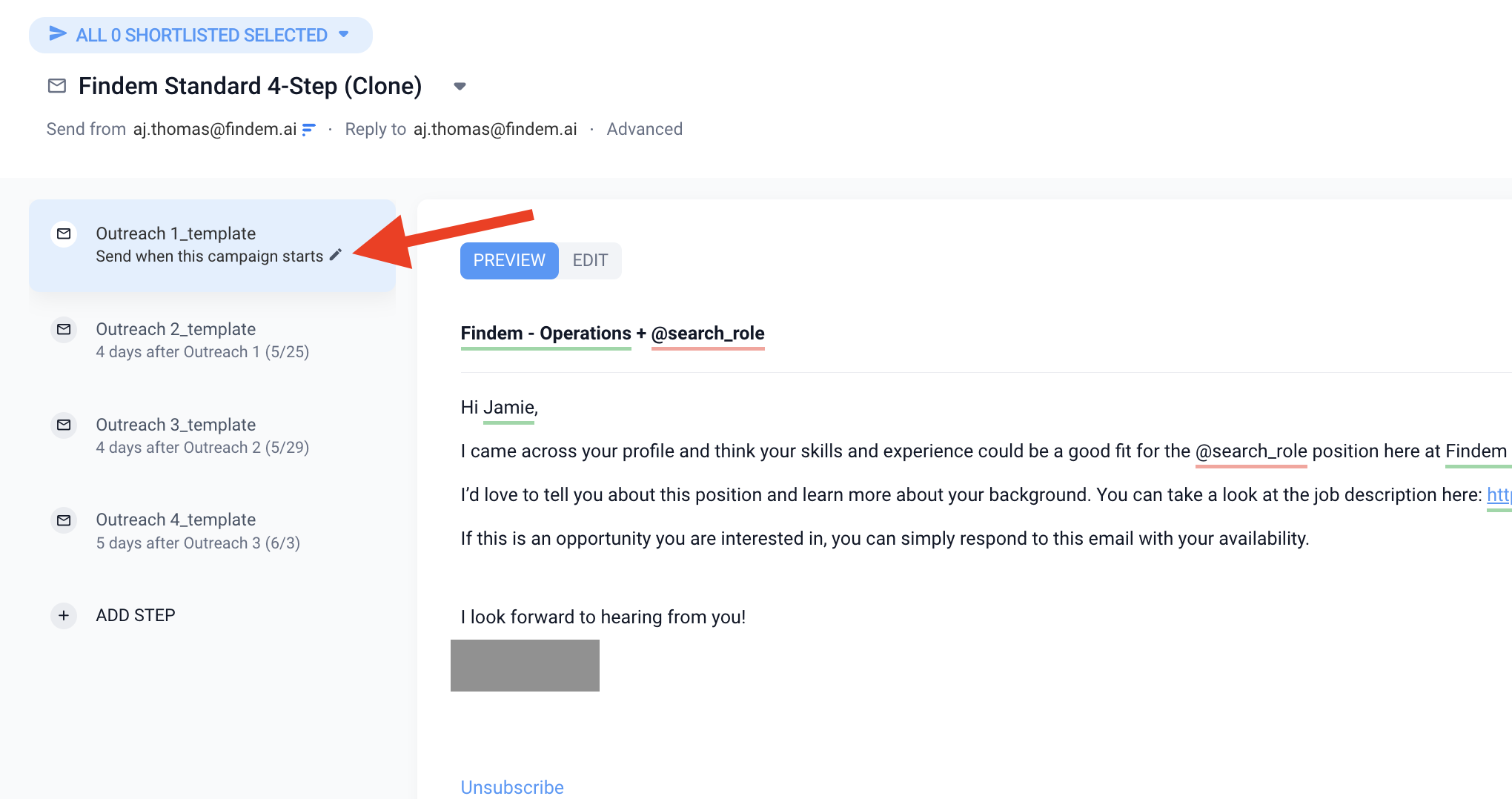Click envelope icon beside campaign title

tap(57, 86)
